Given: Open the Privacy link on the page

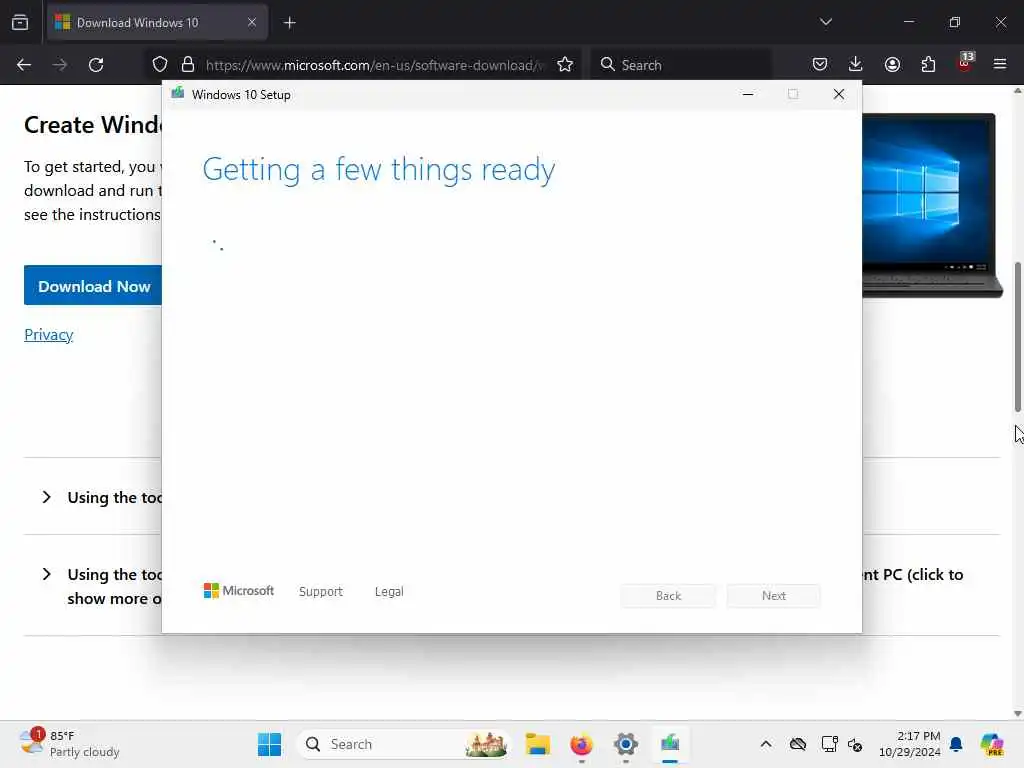Looking at the screenshot, I should [x=48, y=334].
